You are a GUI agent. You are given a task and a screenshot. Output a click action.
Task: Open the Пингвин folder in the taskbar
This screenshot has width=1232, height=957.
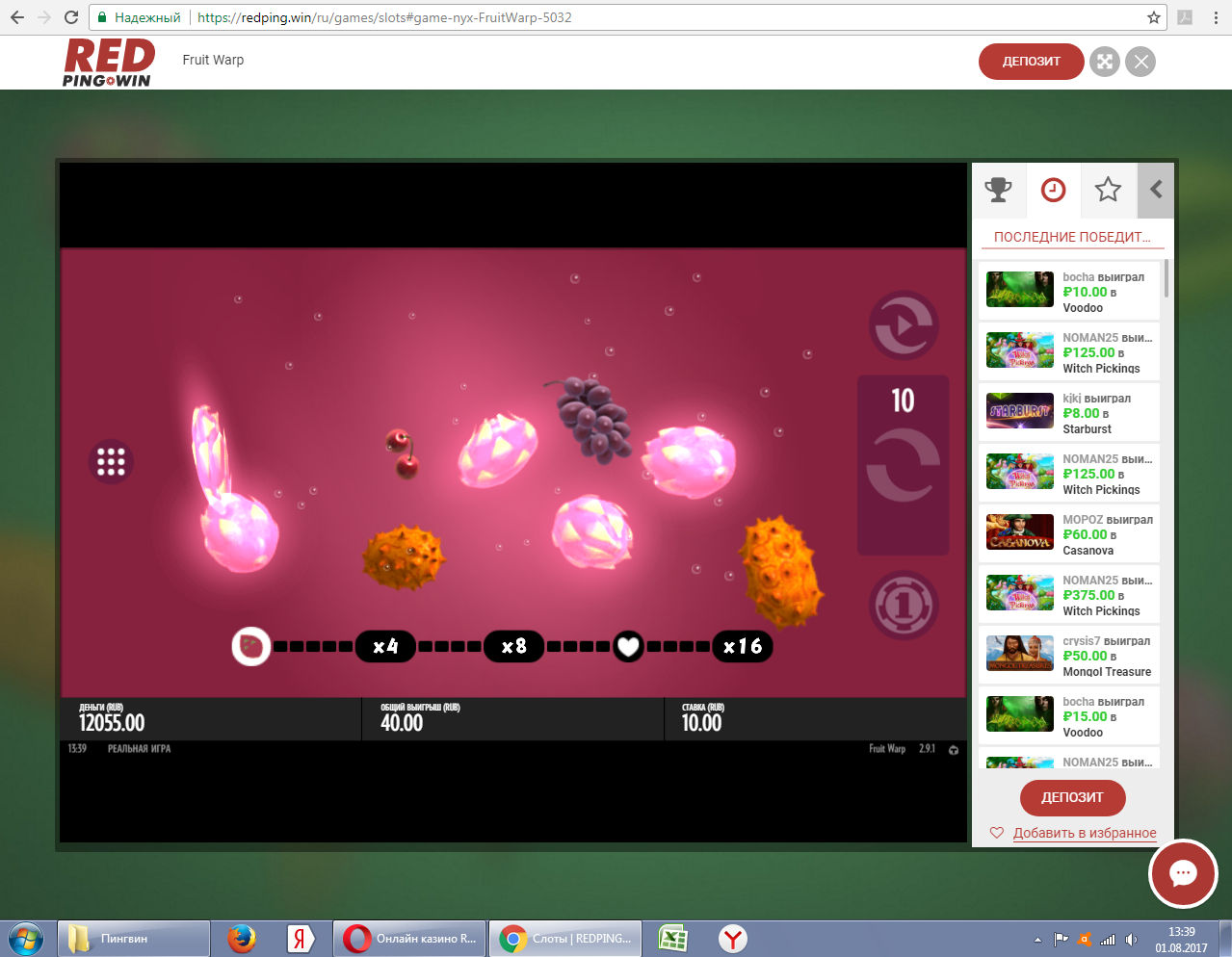click(134, 939)
